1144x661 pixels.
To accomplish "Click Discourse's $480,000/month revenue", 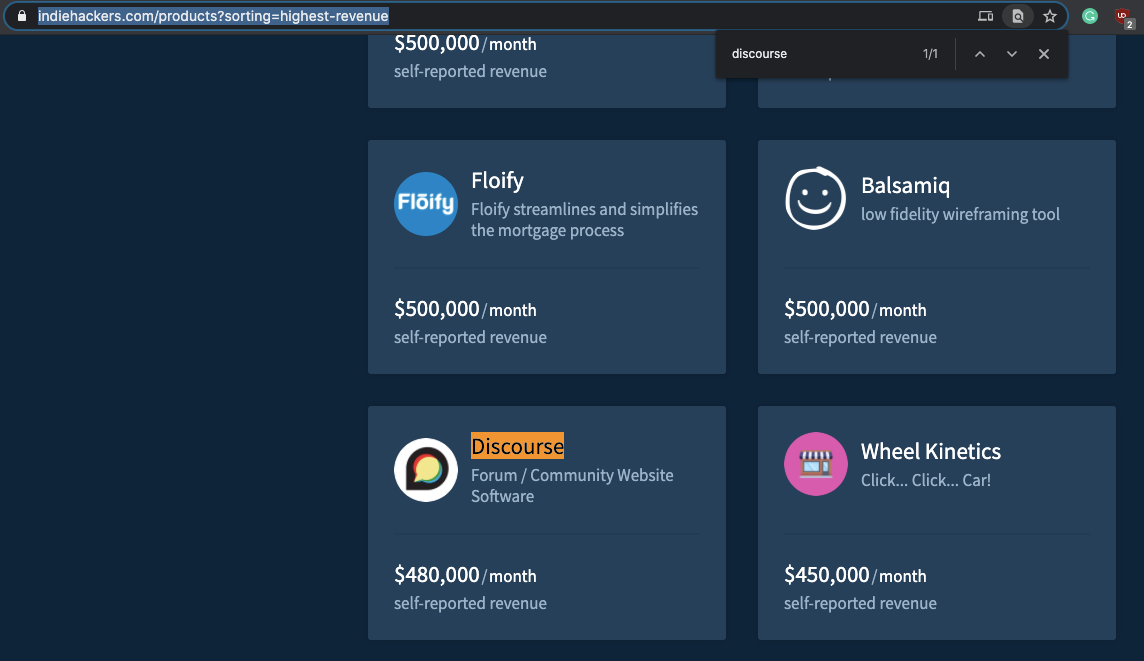I will tap(465, 575).
